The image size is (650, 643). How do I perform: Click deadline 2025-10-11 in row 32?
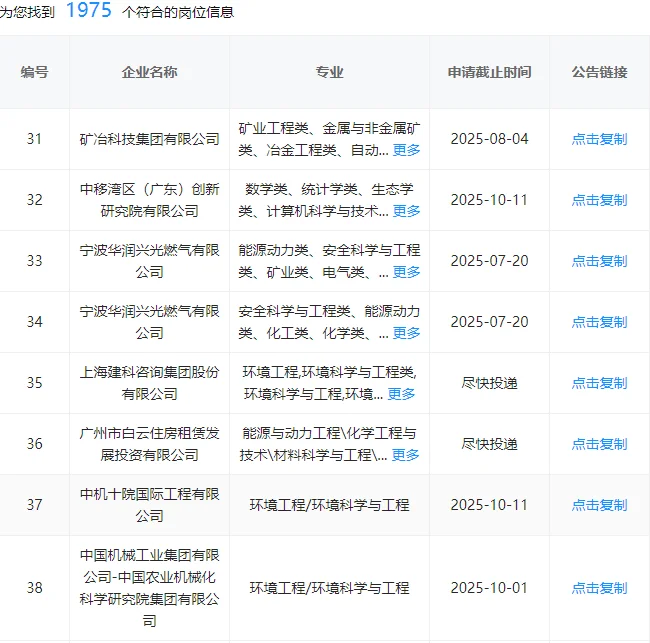(x=490, y=200)
